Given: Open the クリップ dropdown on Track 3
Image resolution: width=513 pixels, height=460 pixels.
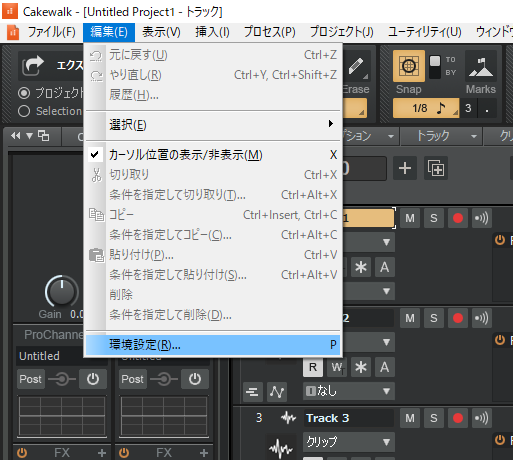Looking at the screenshot, I should tap(349, 442).
